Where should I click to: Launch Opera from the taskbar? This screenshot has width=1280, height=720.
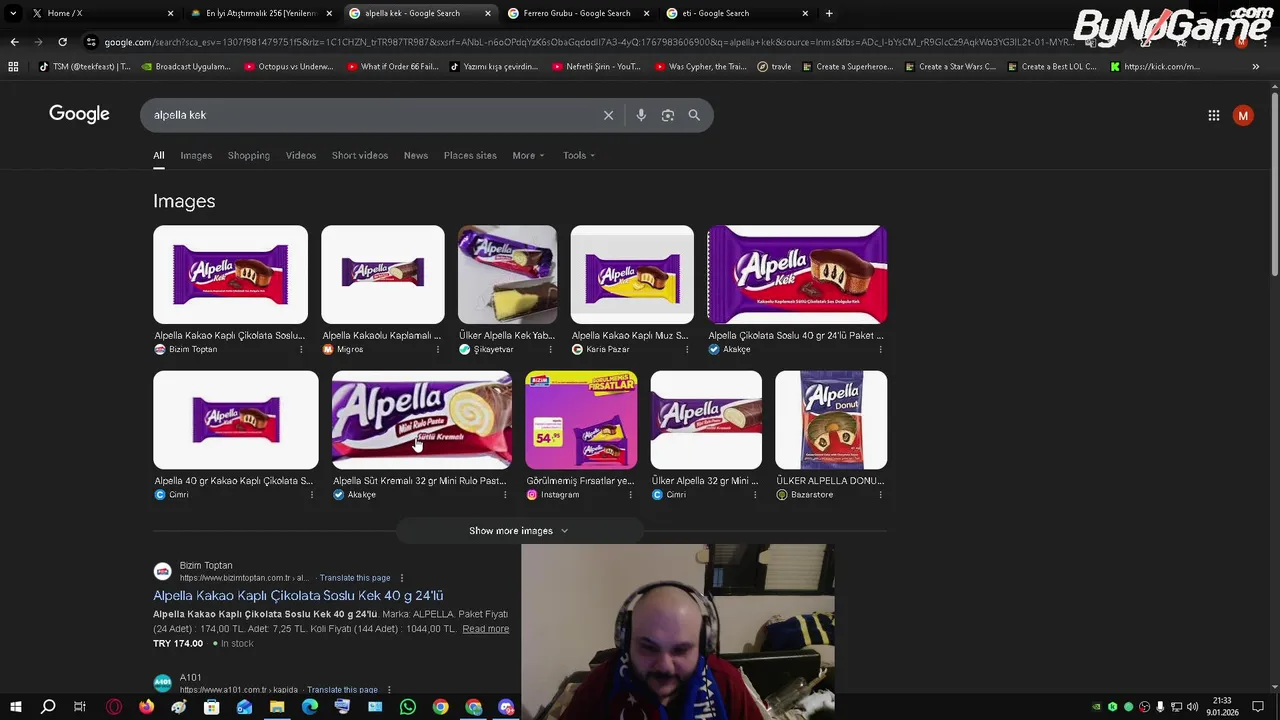(114, 707)
